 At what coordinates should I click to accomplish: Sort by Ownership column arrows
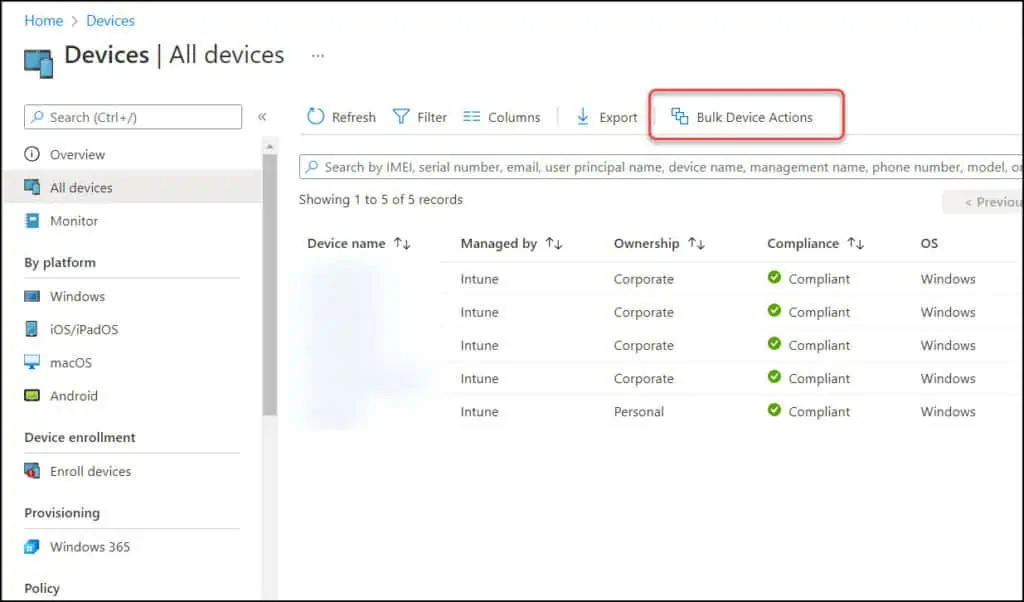[x=696, y=244]
